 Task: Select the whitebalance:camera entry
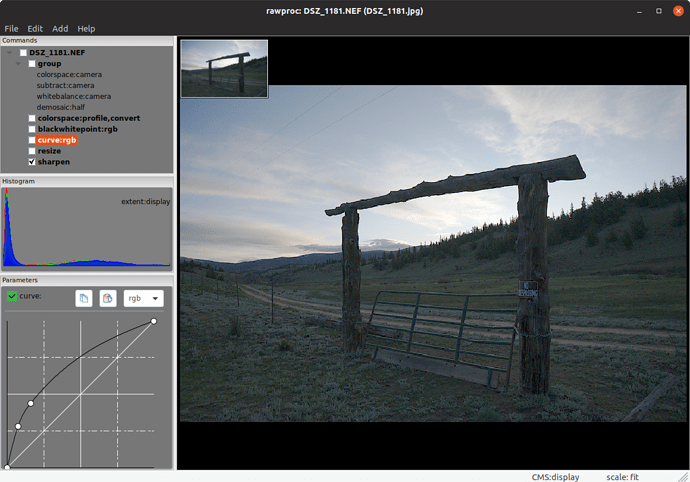pyautogui.click(x=73, y=96)
